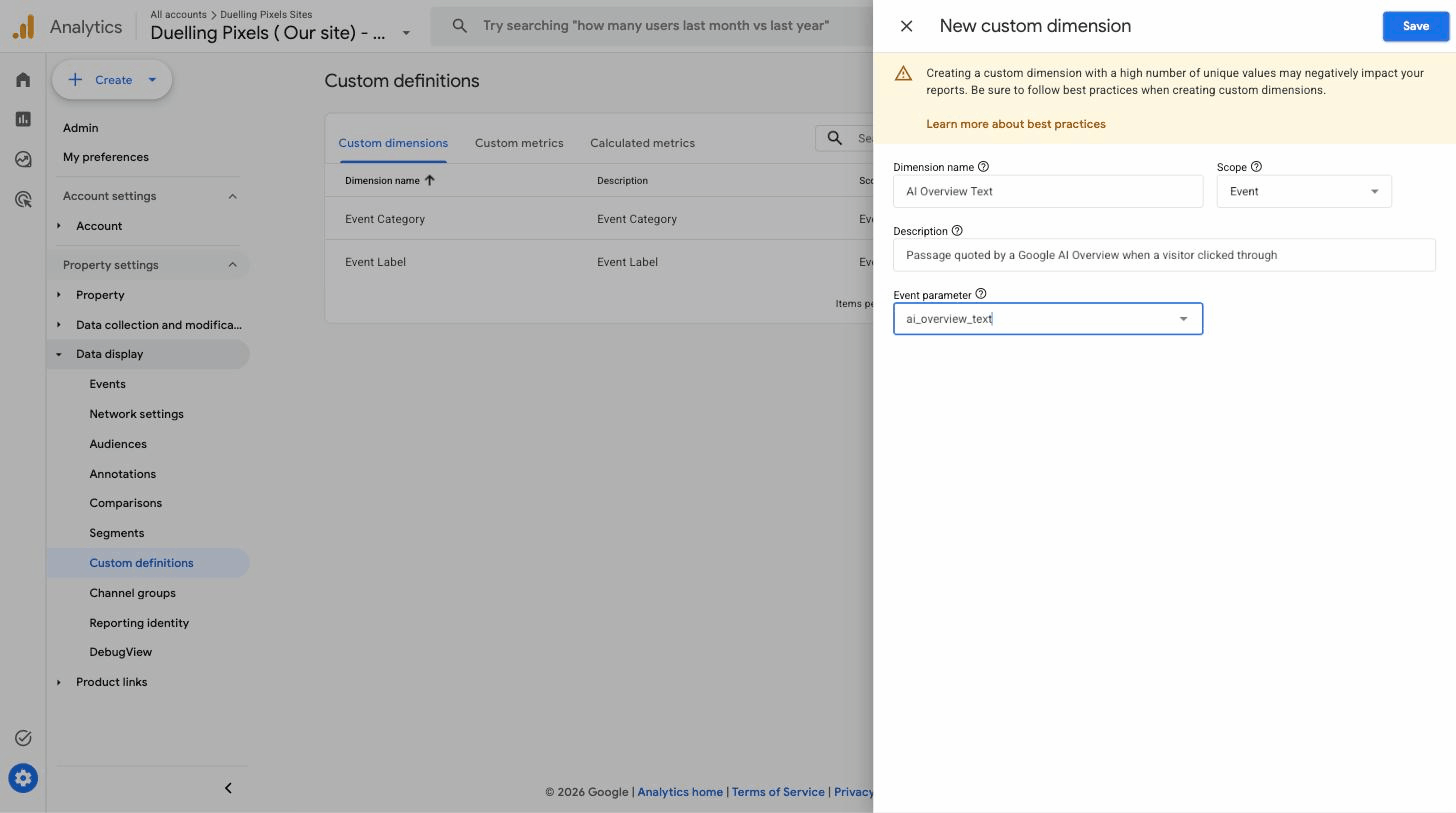Switch to the Custom dimensions tab
The height and width of the screenshot is (813, 1456).
pos(393,143)
